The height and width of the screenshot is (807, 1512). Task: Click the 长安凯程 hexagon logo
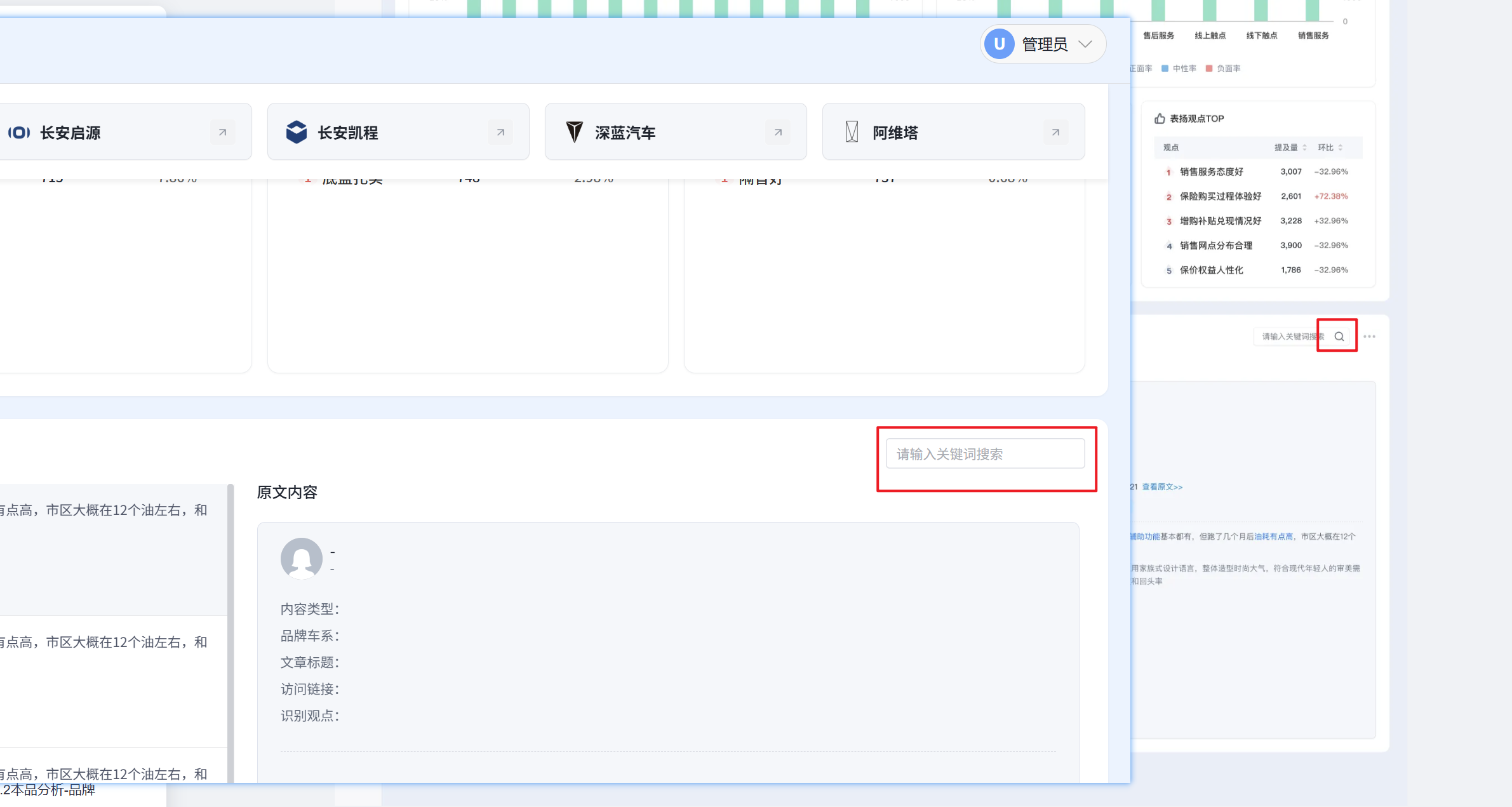click(x=297, y=132)
